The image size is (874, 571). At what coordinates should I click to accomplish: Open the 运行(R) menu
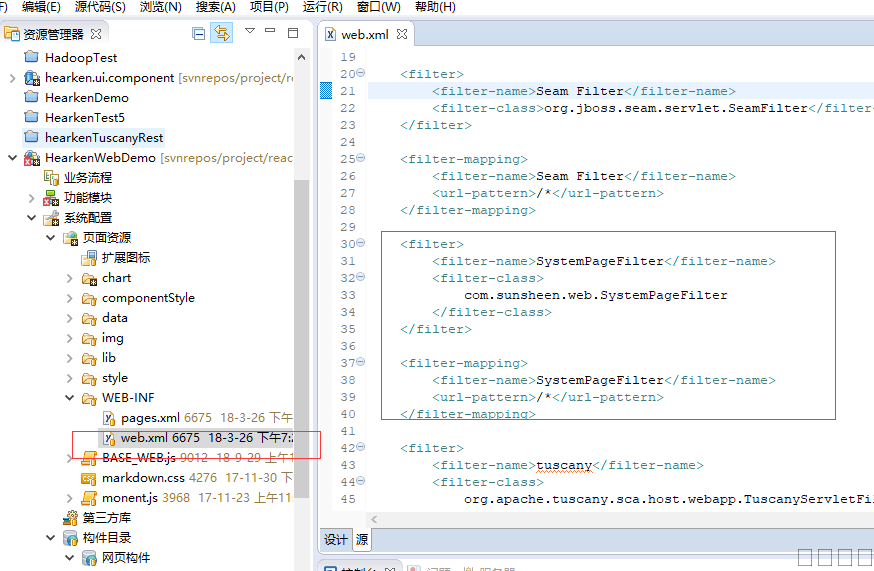(x=322, y=7)
